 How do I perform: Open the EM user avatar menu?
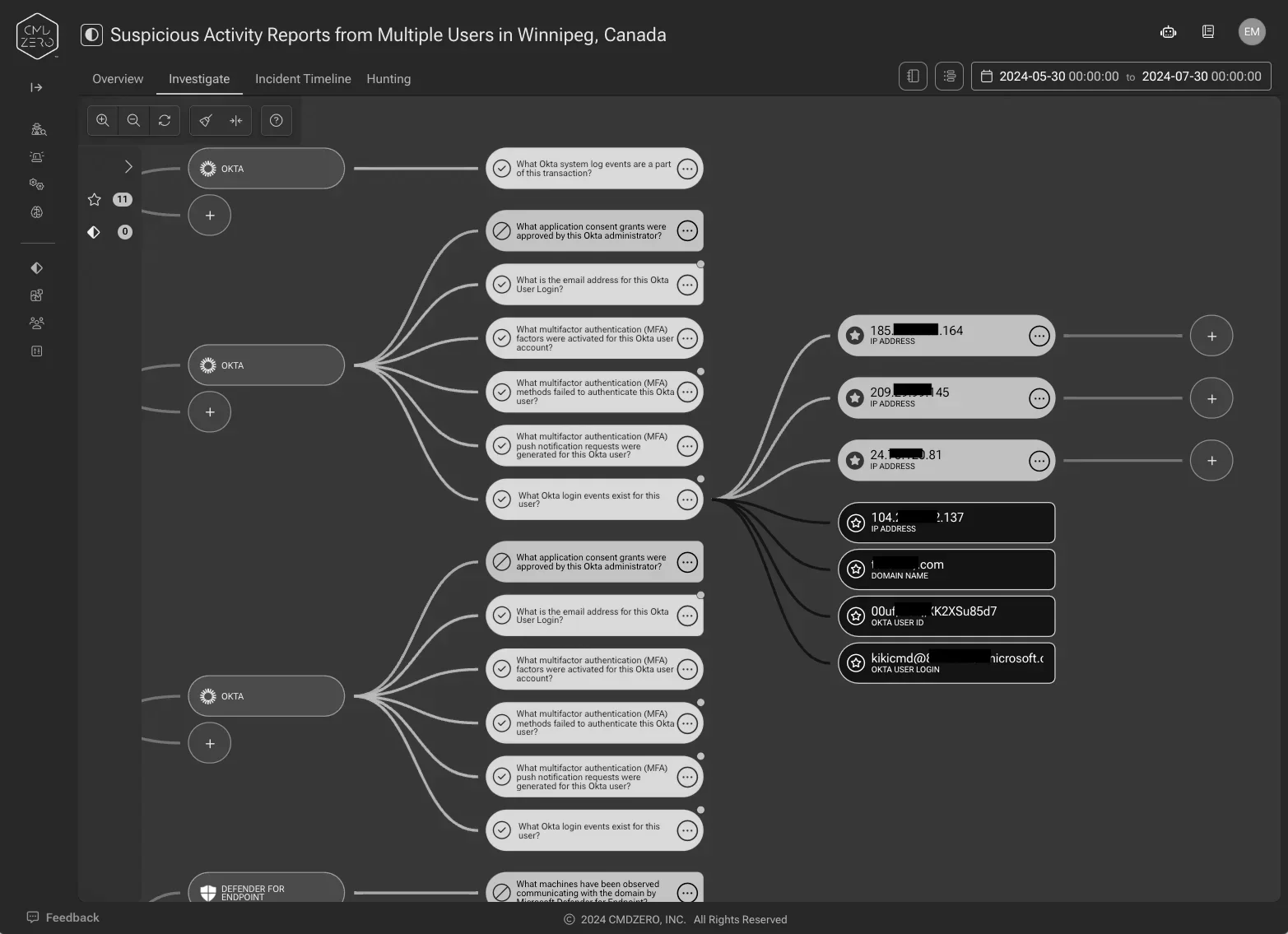pos(1252,32)
